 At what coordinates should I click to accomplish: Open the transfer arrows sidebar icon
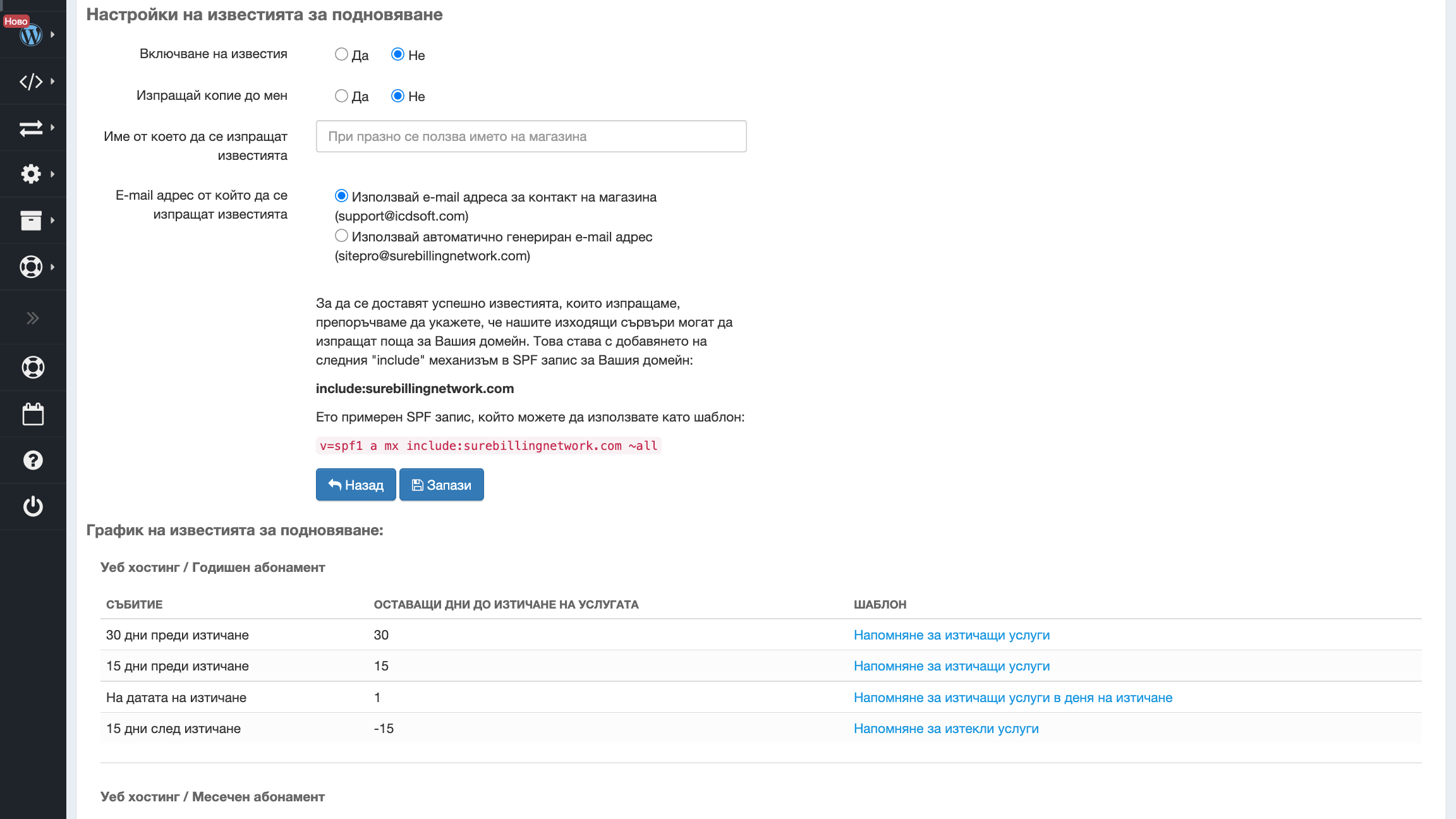click(x=30, y=128)
